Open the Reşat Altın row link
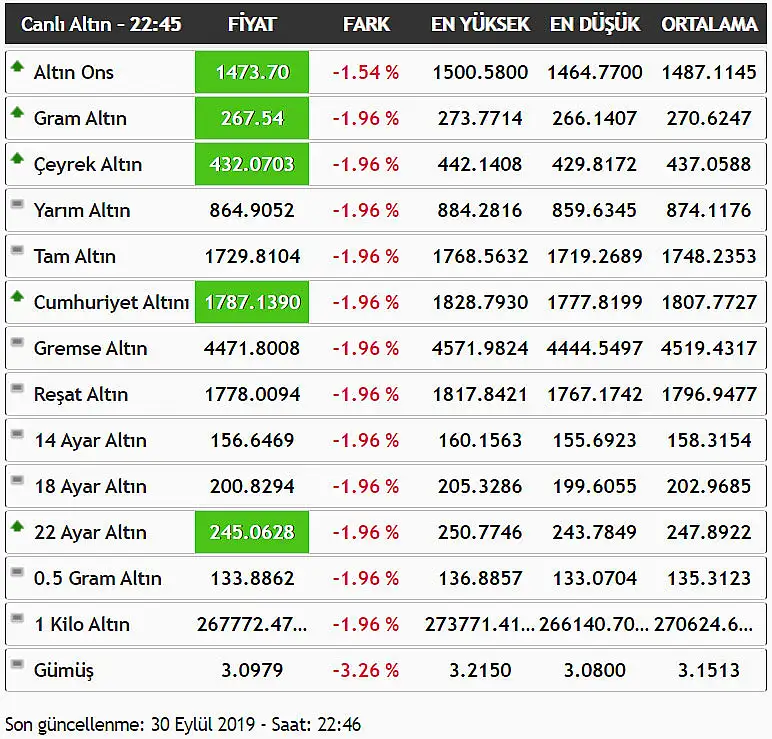Screen dimensions: 772x739 pyautogui.click(x=81, y=394)
